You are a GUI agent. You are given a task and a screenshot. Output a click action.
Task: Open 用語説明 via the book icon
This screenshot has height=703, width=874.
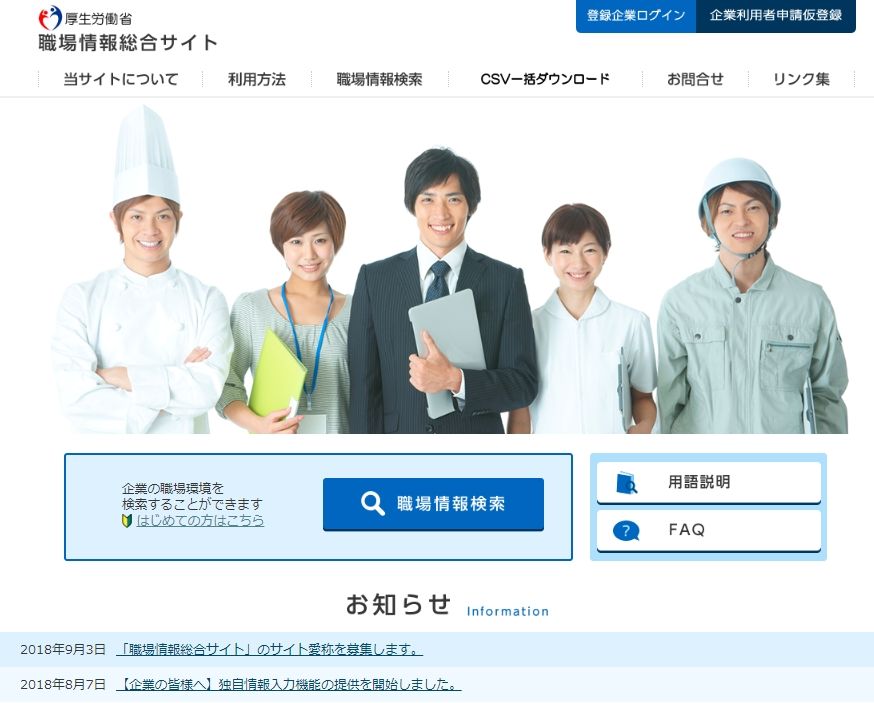624,483
